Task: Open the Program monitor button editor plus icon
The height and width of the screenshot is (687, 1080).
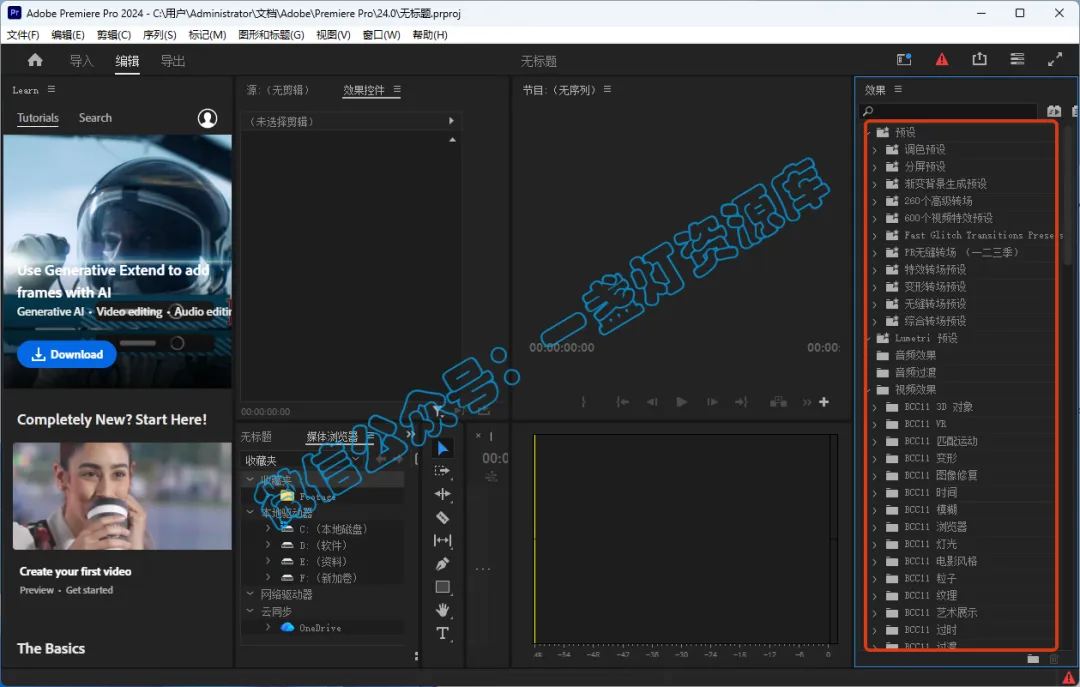Action: 824,402
